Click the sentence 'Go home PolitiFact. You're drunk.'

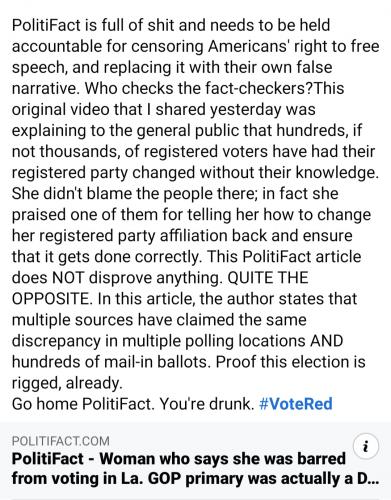click(x=133, y=404)
